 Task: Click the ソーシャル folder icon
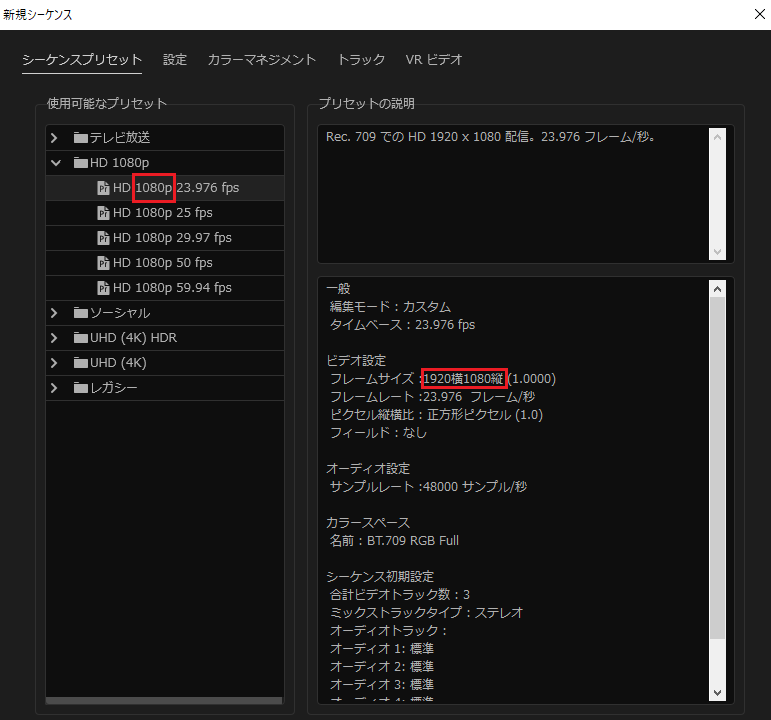pyautogui.click(x=81, y=313)
